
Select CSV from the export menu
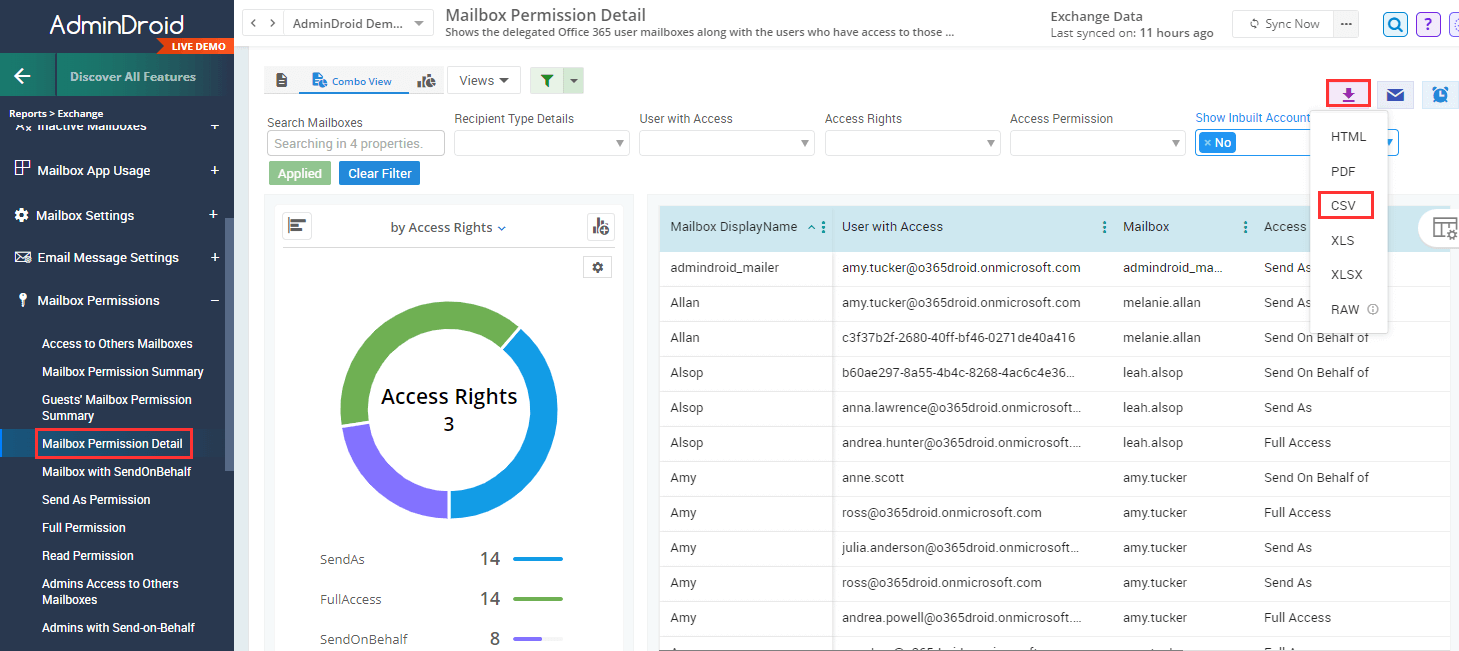[x=1343, y=205]
